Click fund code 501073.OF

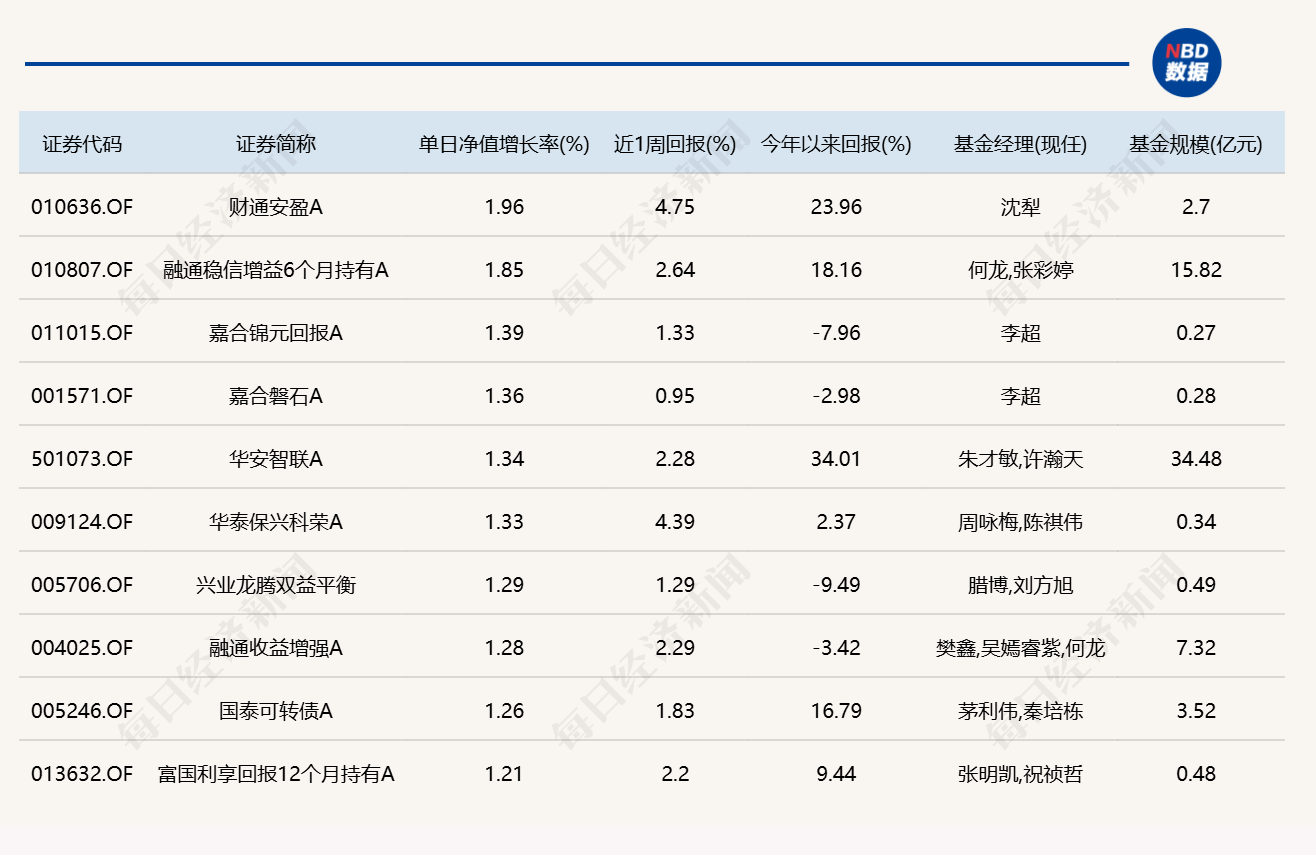click(82, 459)
